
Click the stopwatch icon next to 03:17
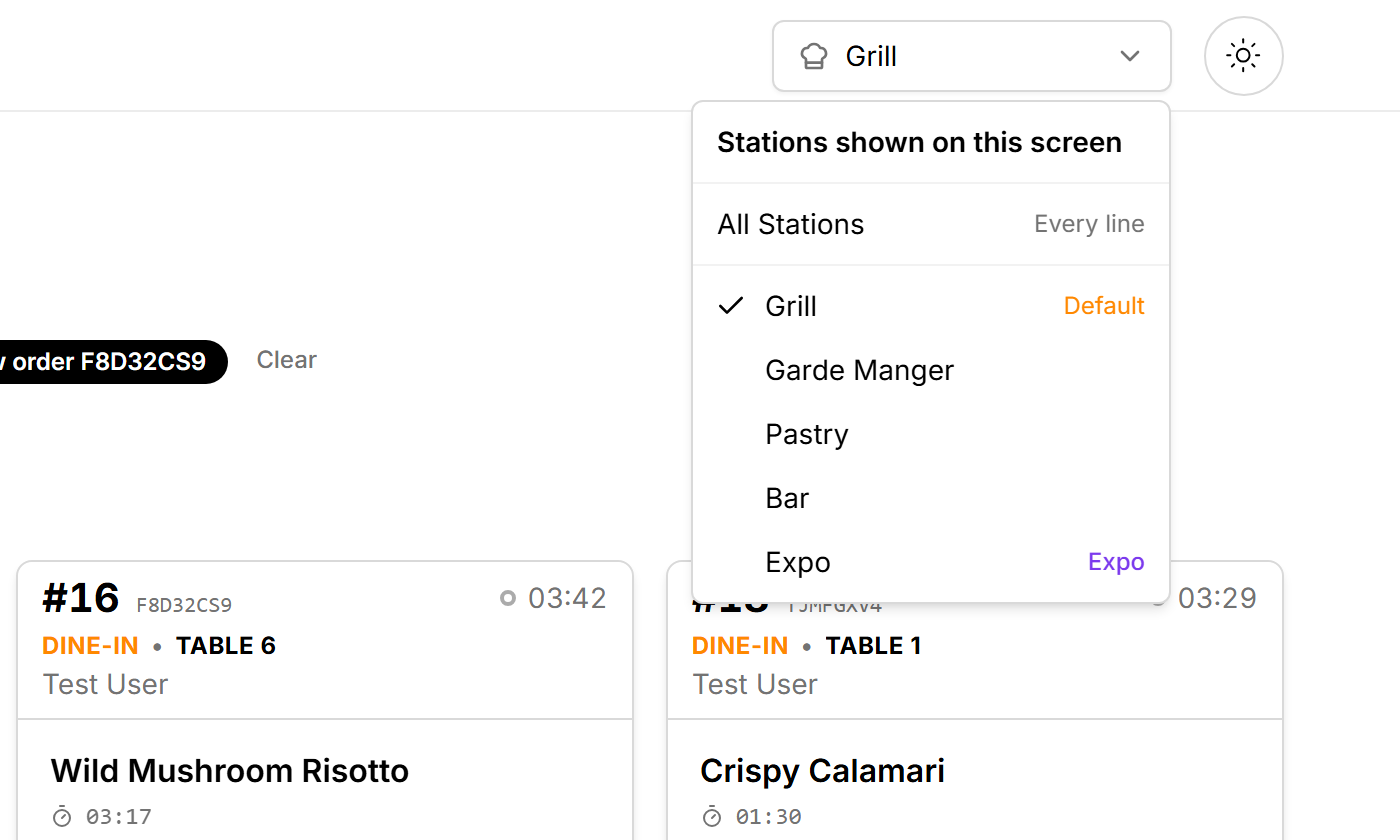[62, 817]
